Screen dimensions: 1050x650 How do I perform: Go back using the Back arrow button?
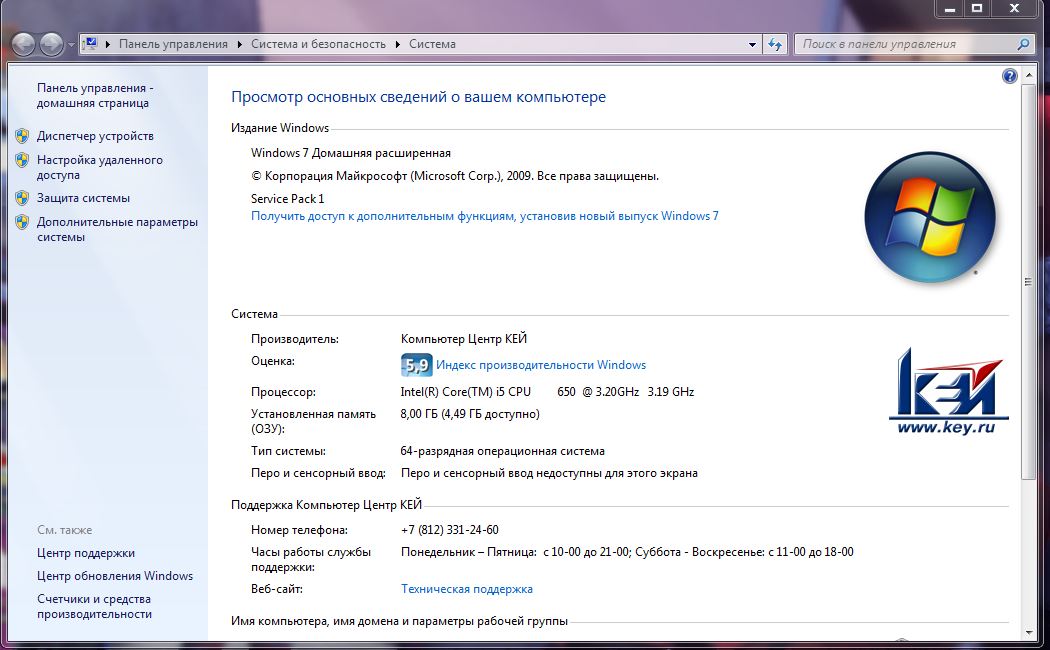coord(23,44)
